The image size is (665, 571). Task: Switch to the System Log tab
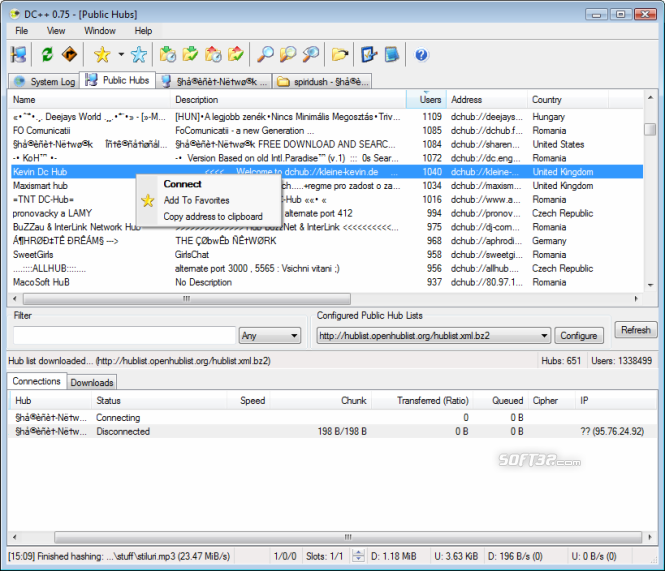click(44, 81)
